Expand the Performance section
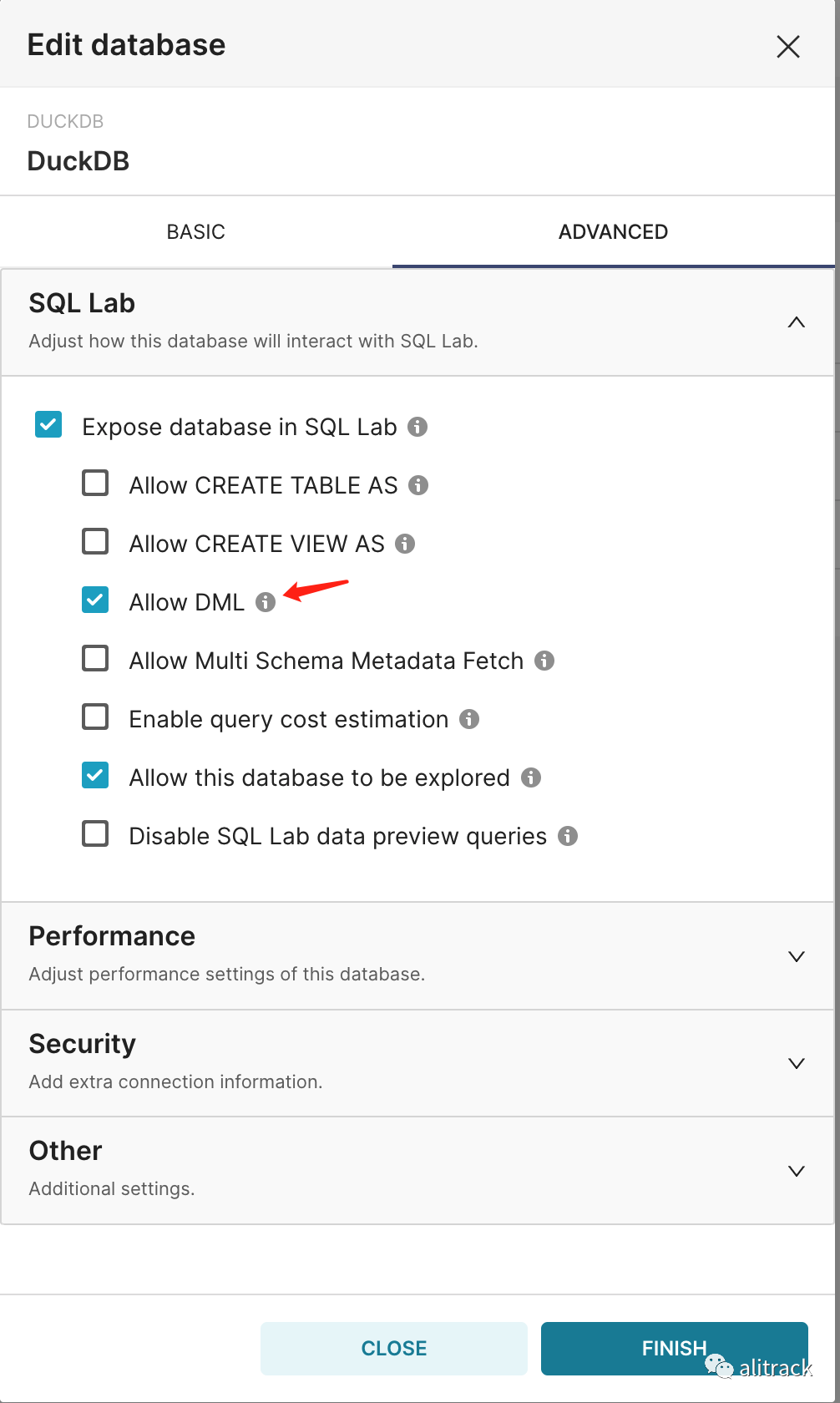 pyautogui.click(x=796, y=956)
